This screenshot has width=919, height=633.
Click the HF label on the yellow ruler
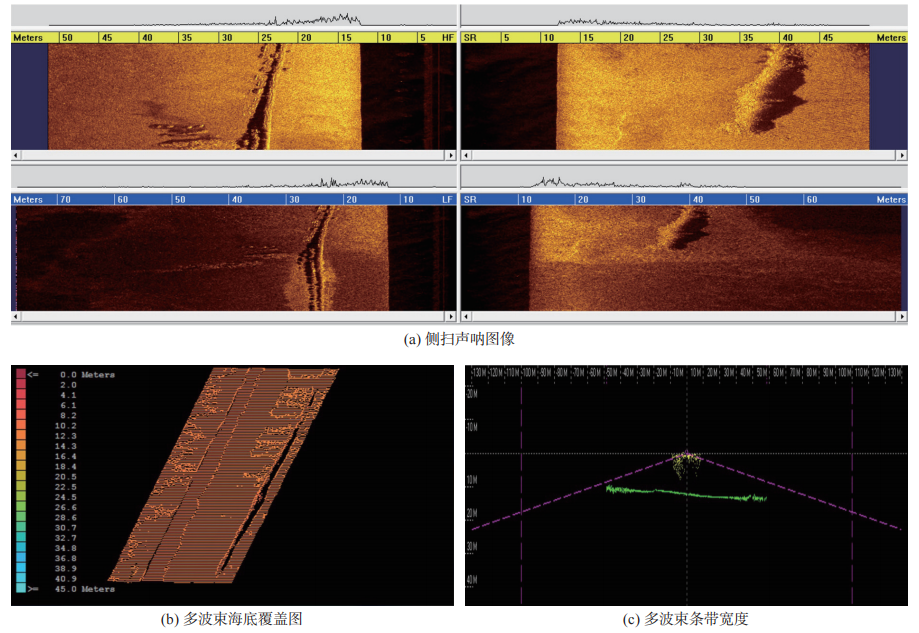(448, 38)
